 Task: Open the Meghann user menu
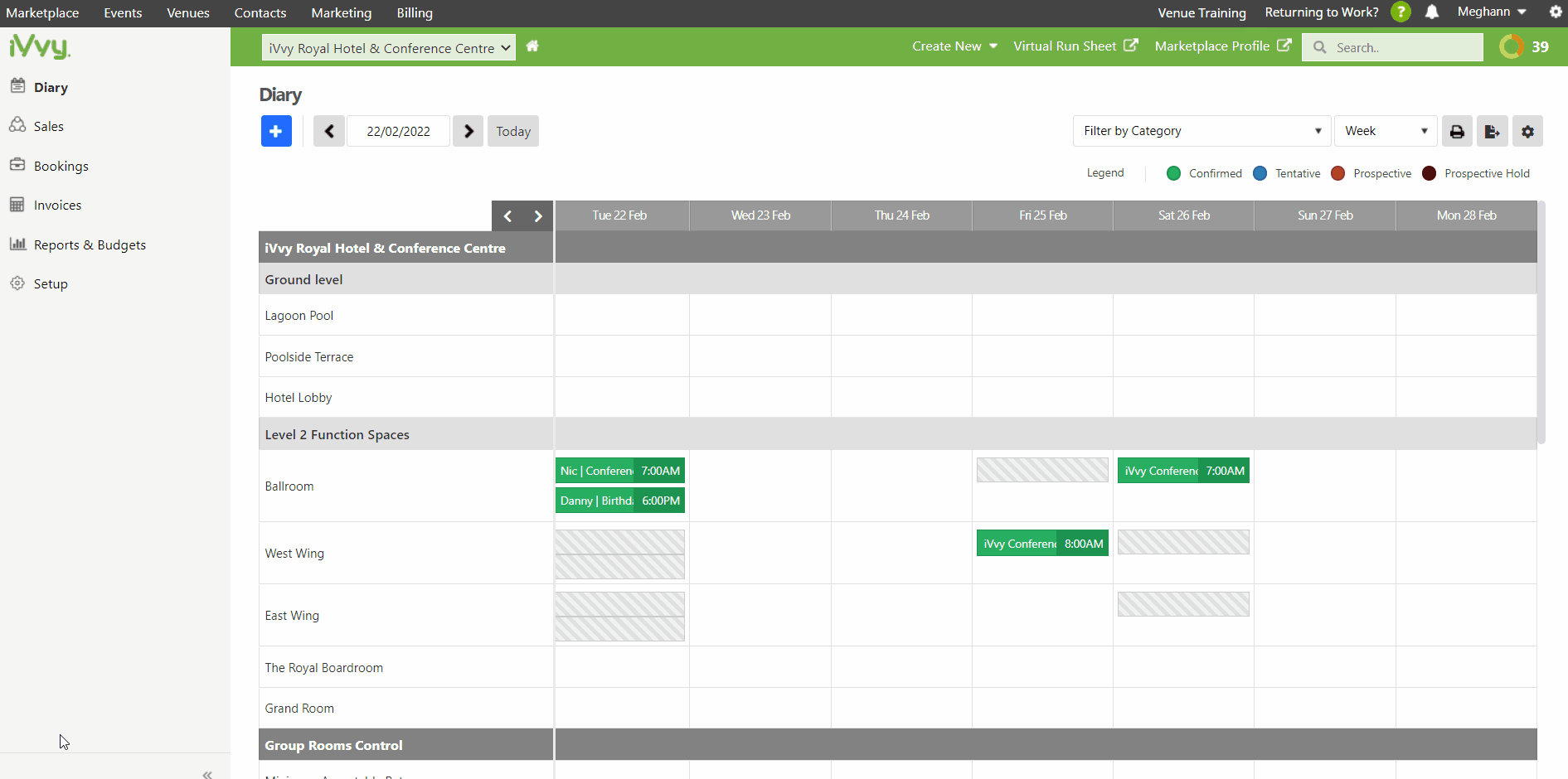[1492, 12]
